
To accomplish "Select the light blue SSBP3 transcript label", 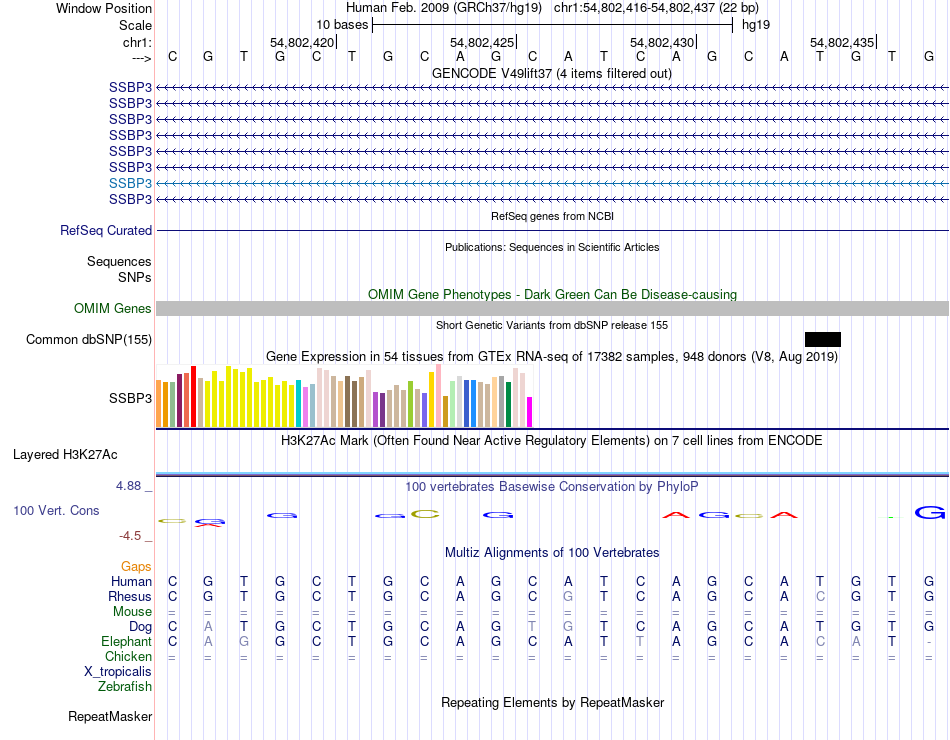I will tap(130, 183).
